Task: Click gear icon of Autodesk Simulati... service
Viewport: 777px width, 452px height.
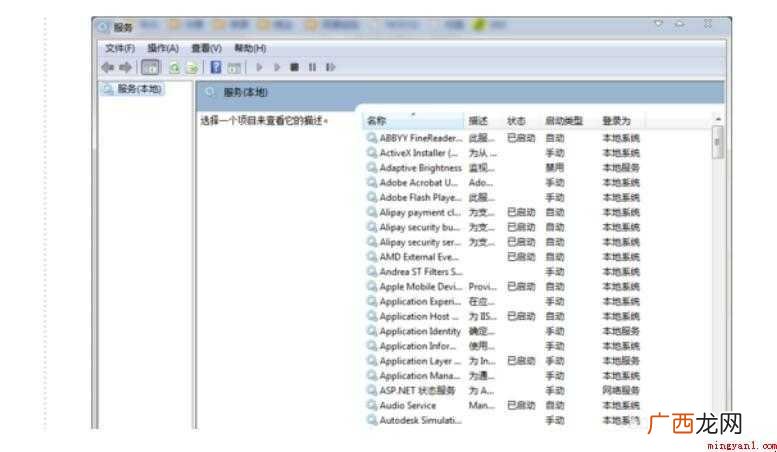Action: coord(372,420)
